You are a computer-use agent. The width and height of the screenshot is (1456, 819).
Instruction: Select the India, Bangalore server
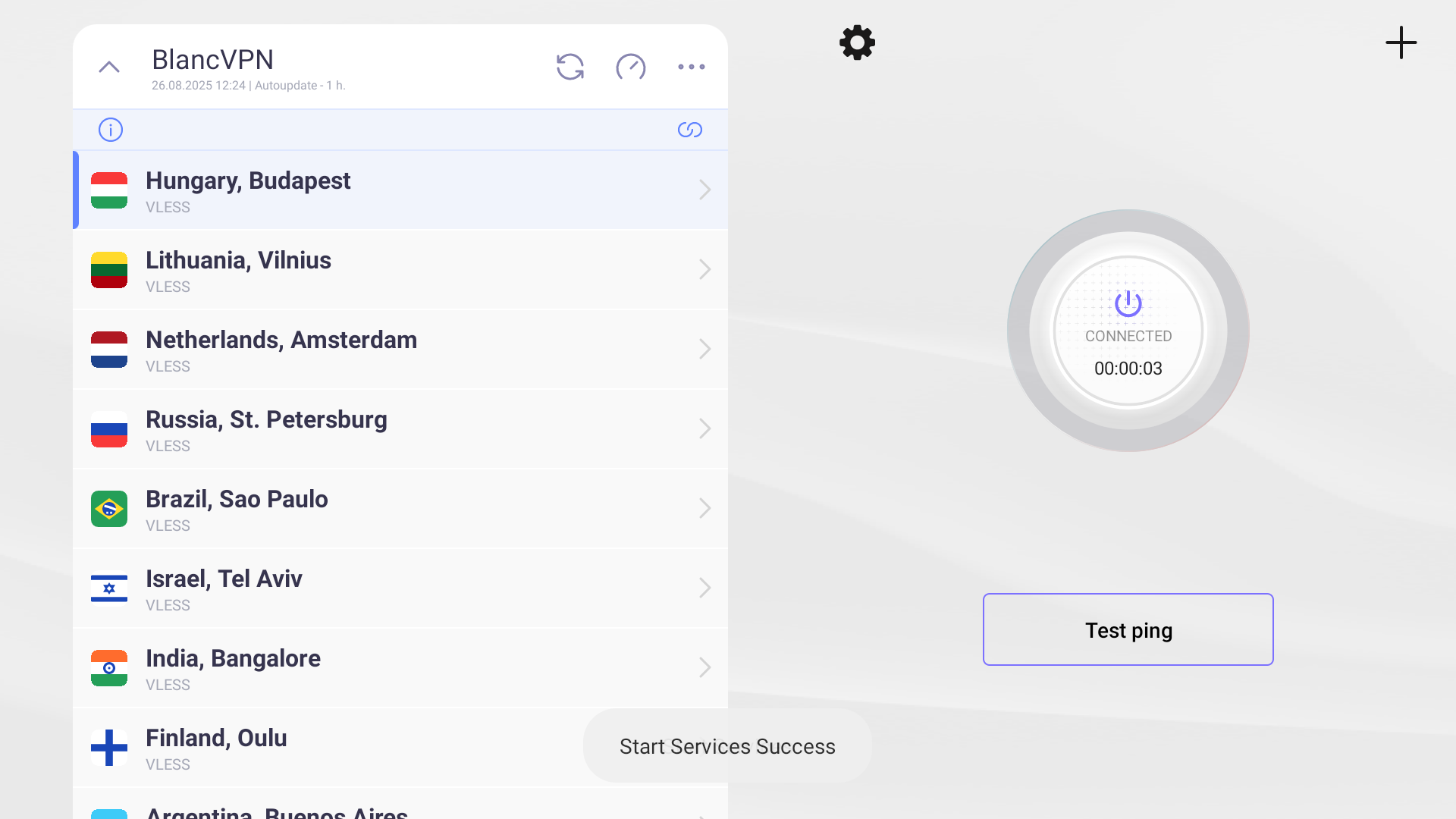click(233, 667)
